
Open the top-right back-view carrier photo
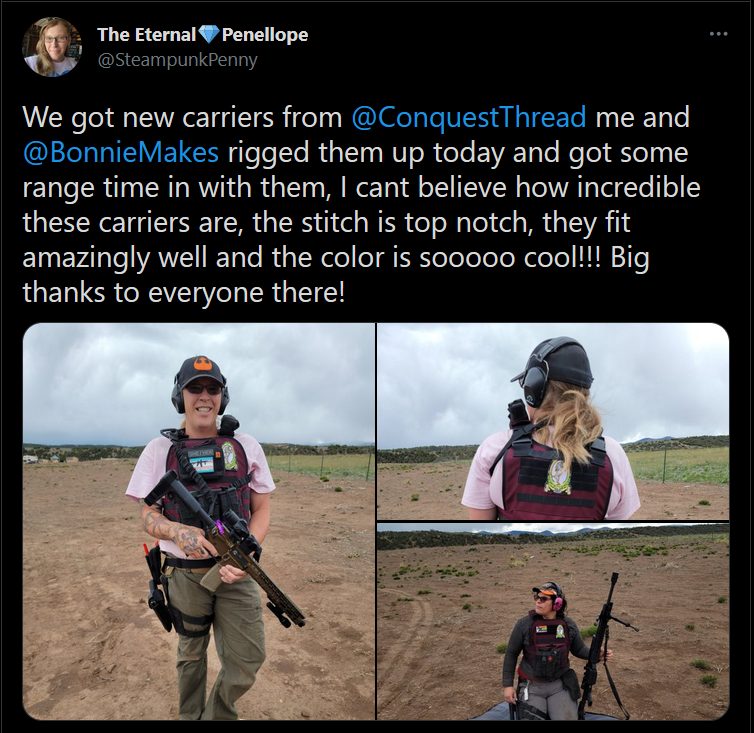(553, 421)
